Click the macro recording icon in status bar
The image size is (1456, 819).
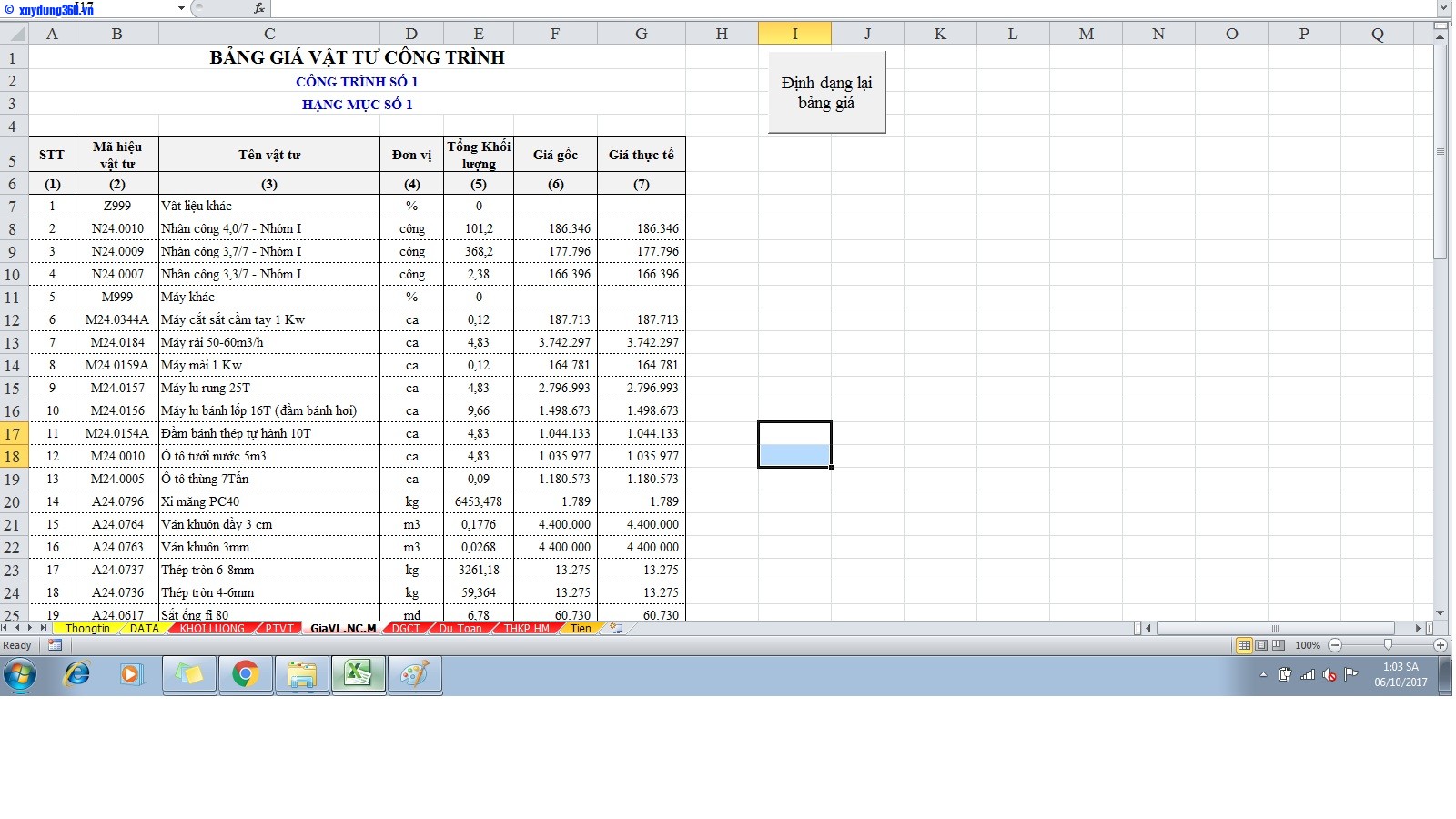55,645
